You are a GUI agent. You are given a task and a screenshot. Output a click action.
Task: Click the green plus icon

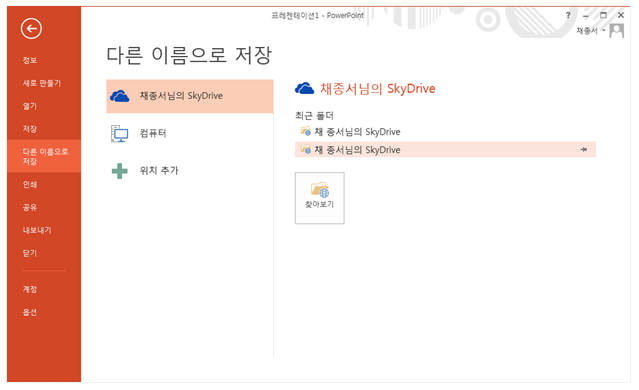tap(120, 171)
